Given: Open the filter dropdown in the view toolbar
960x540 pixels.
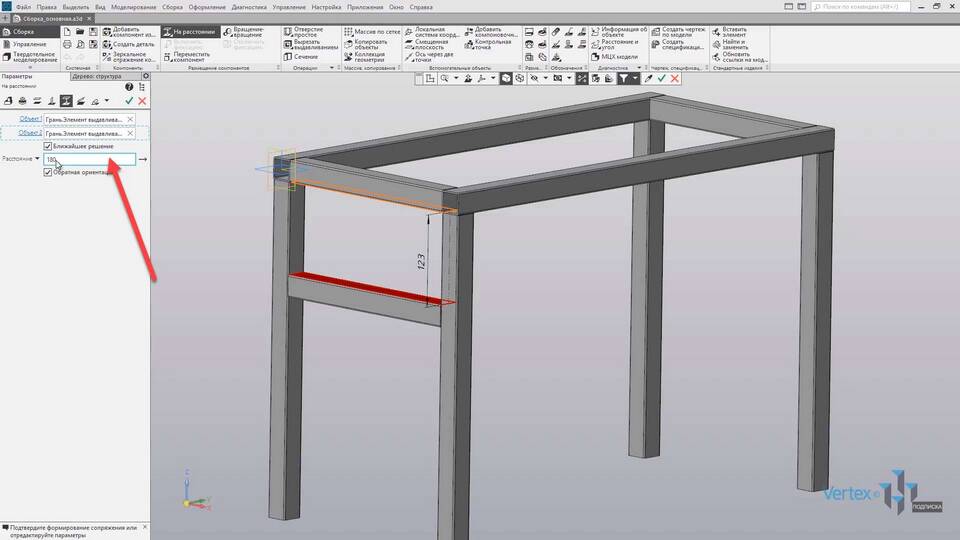Looking at the screenshot, I should (636, 78).
